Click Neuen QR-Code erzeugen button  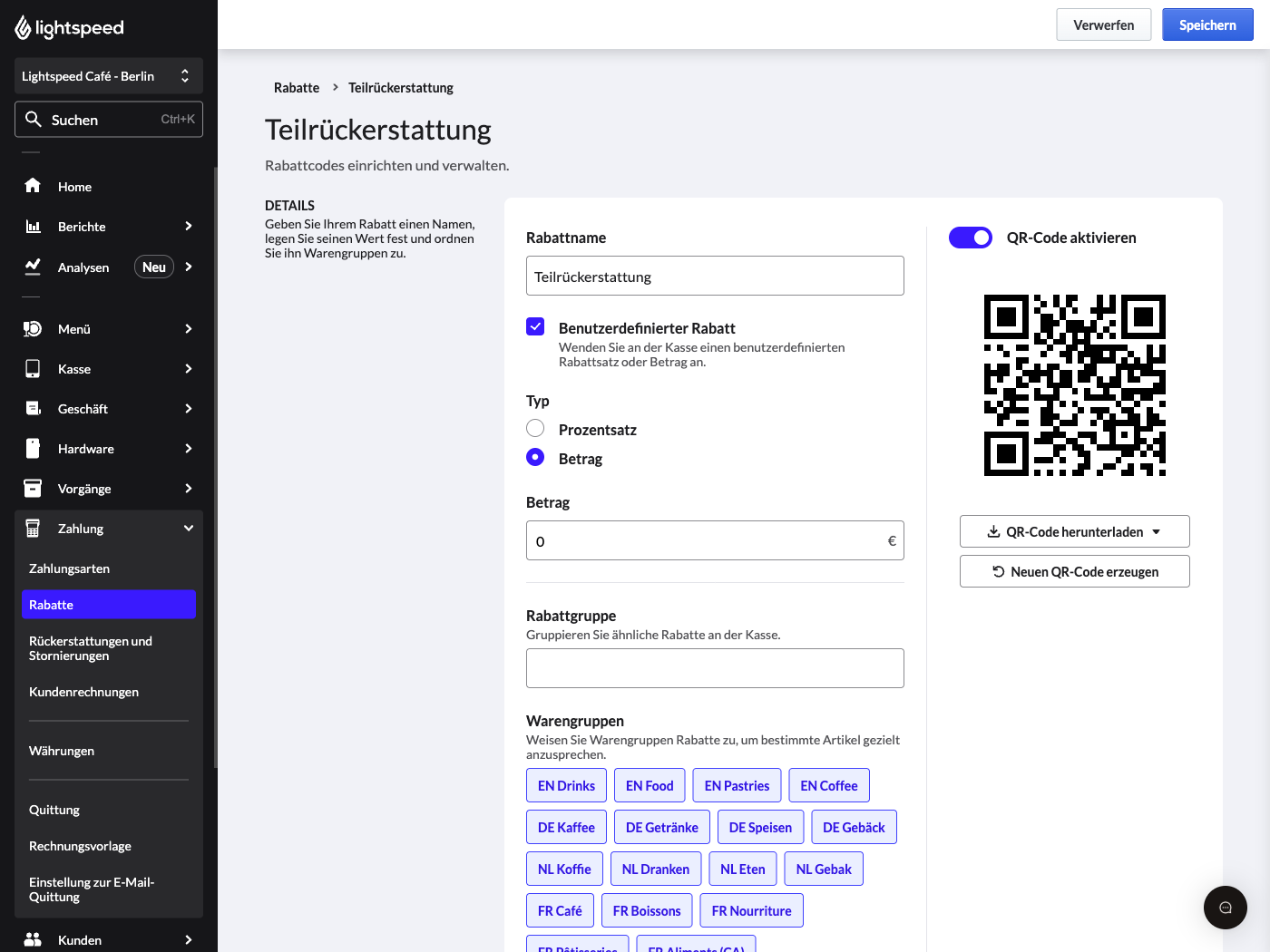[x=1075, y=571]
